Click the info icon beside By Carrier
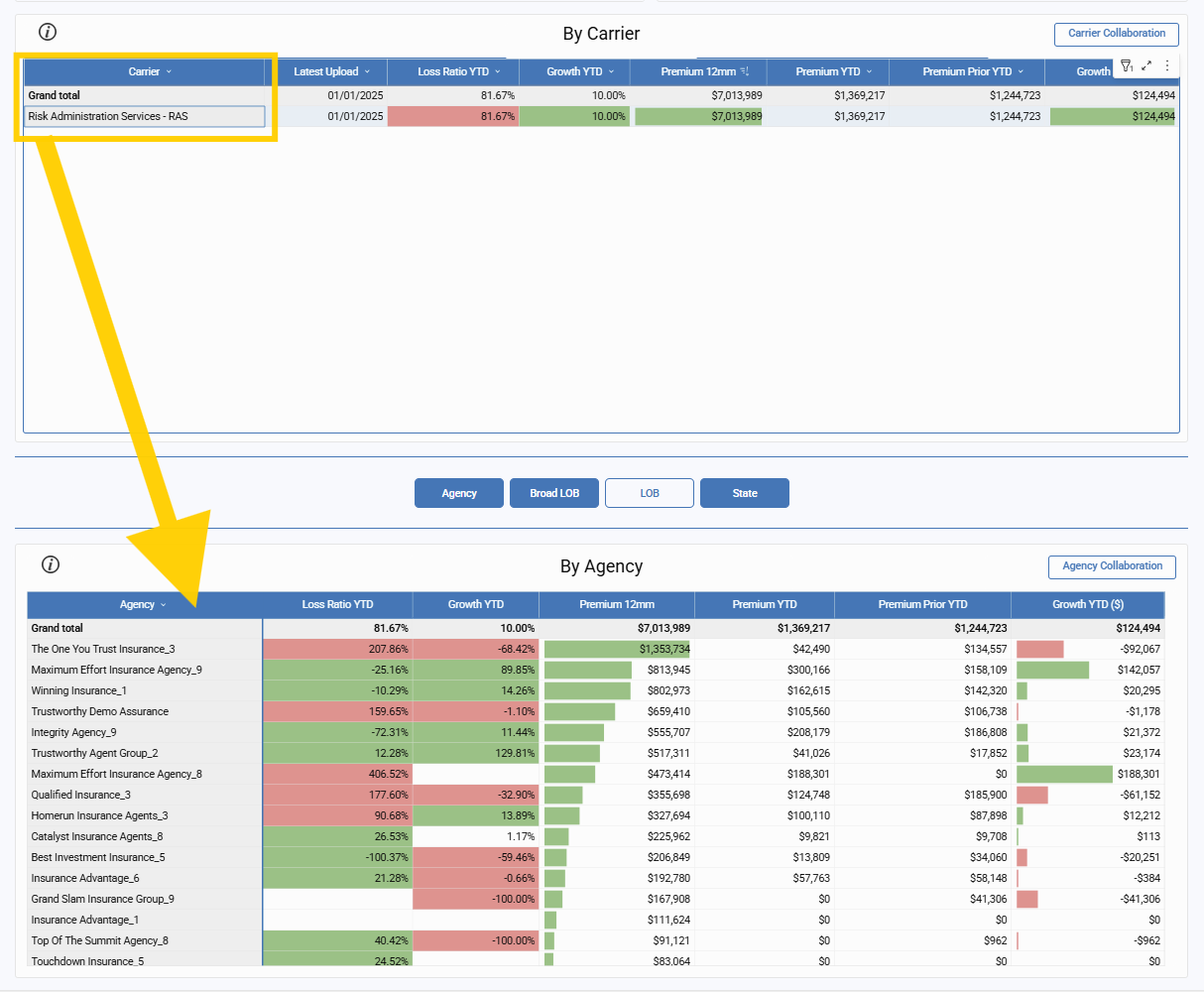The width and height of the screenshot is (1204, 992). [48, 32]
